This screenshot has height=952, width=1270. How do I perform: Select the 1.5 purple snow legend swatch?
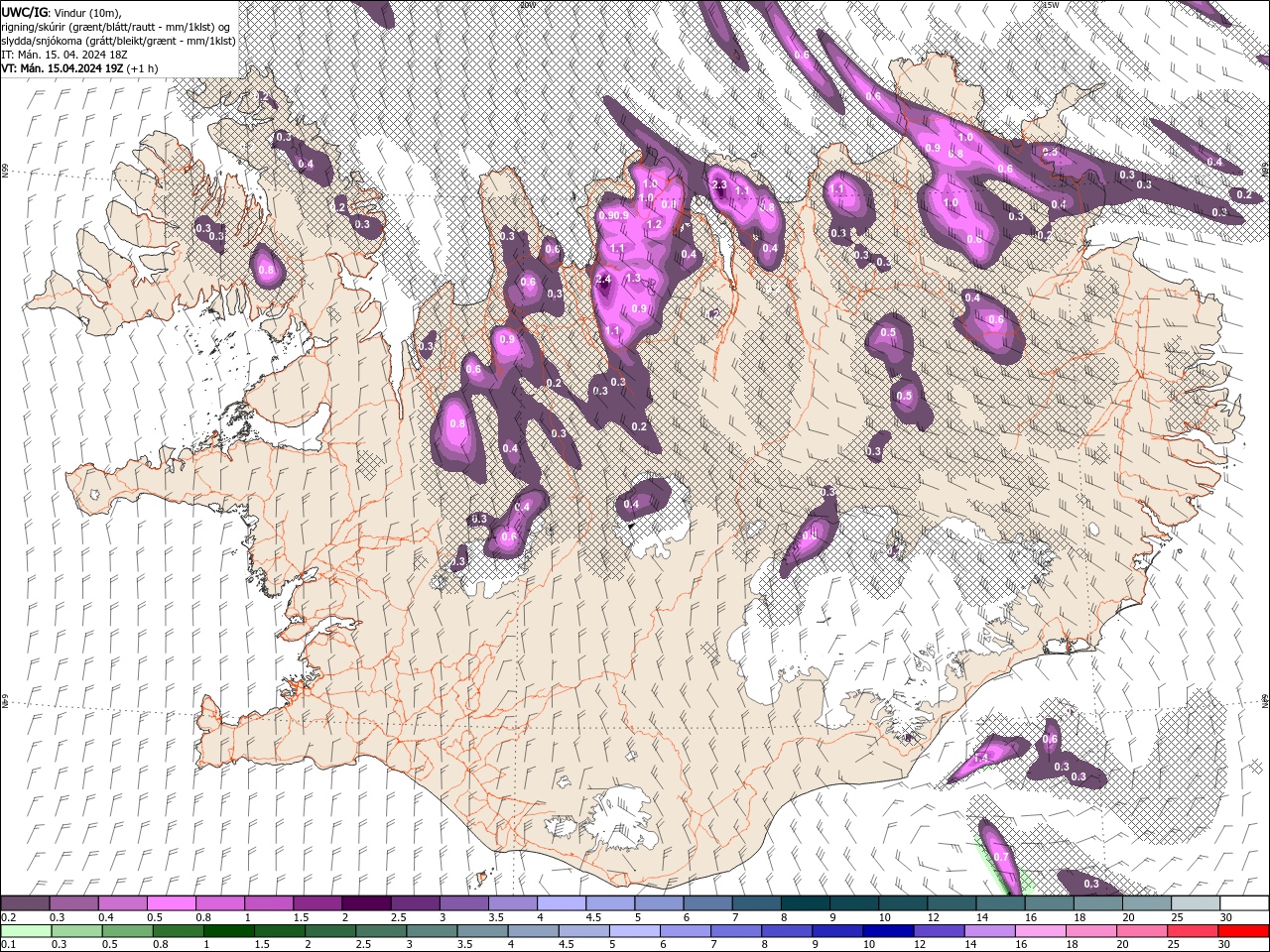coord(317,903)
